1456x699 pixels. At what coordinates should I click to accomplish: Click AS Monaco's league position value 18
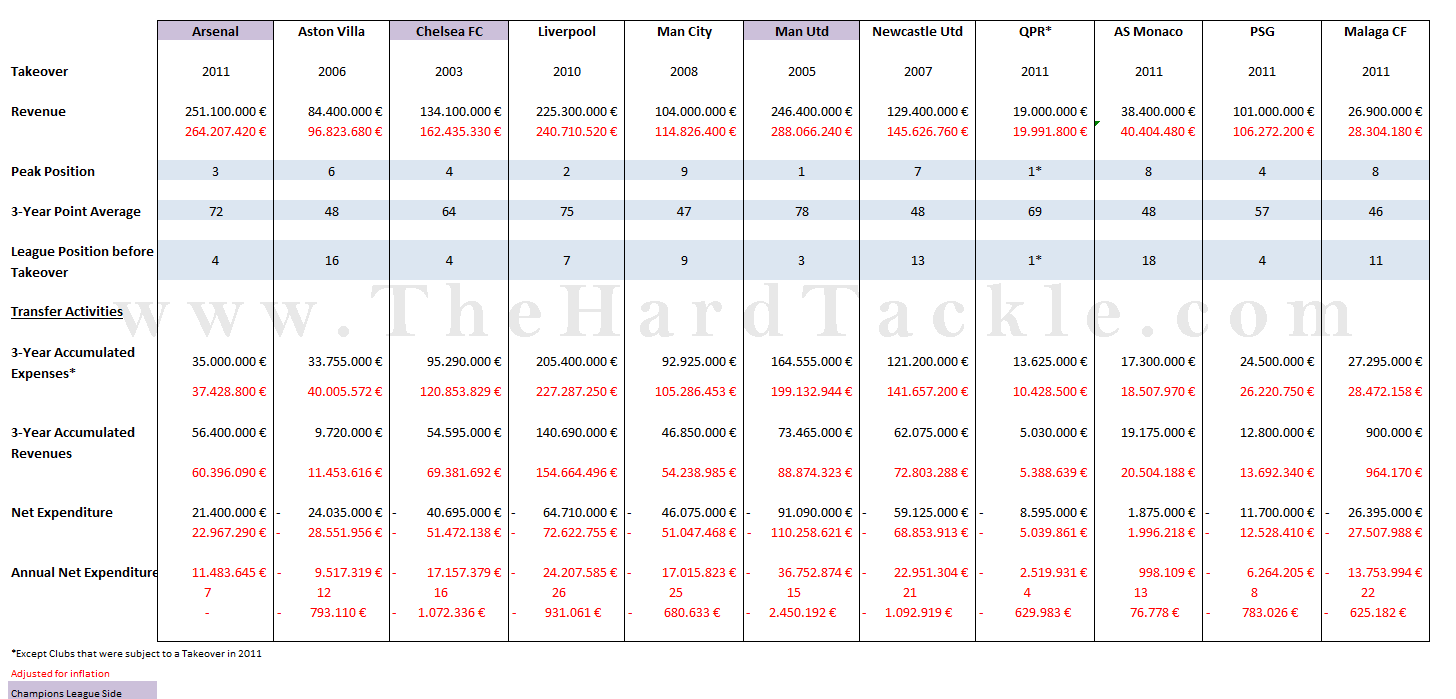pos(1148,260)
